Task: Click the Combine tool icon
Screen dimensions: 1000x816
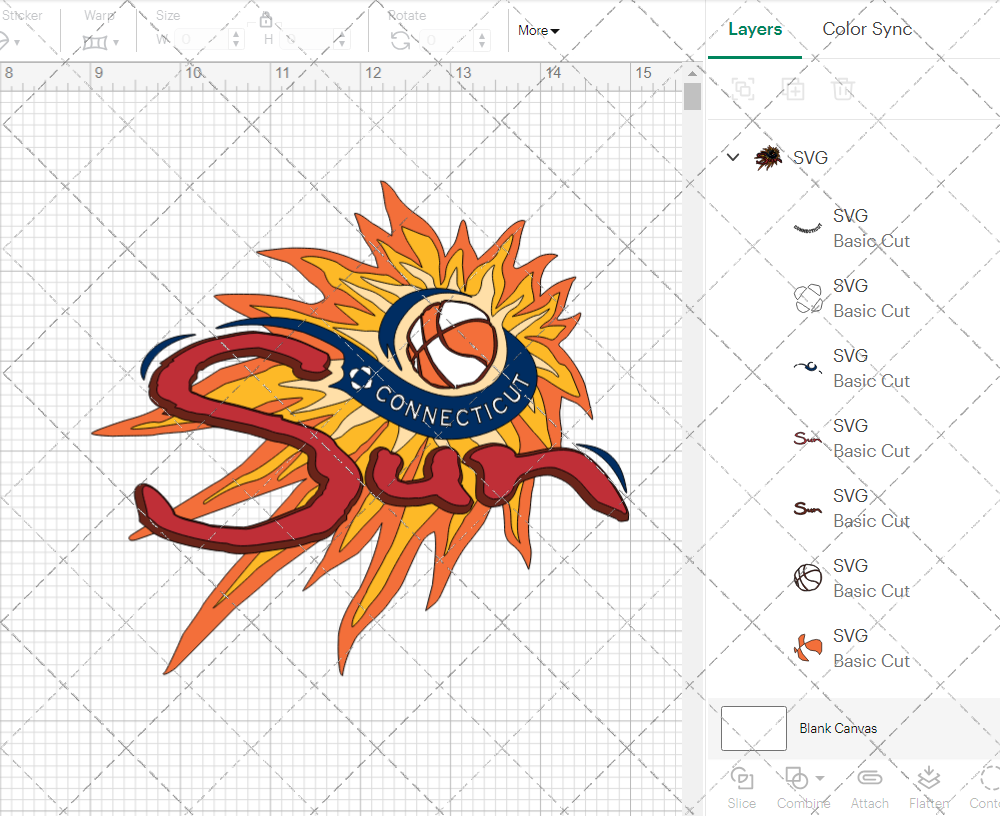Action: [x=798, y=778]
